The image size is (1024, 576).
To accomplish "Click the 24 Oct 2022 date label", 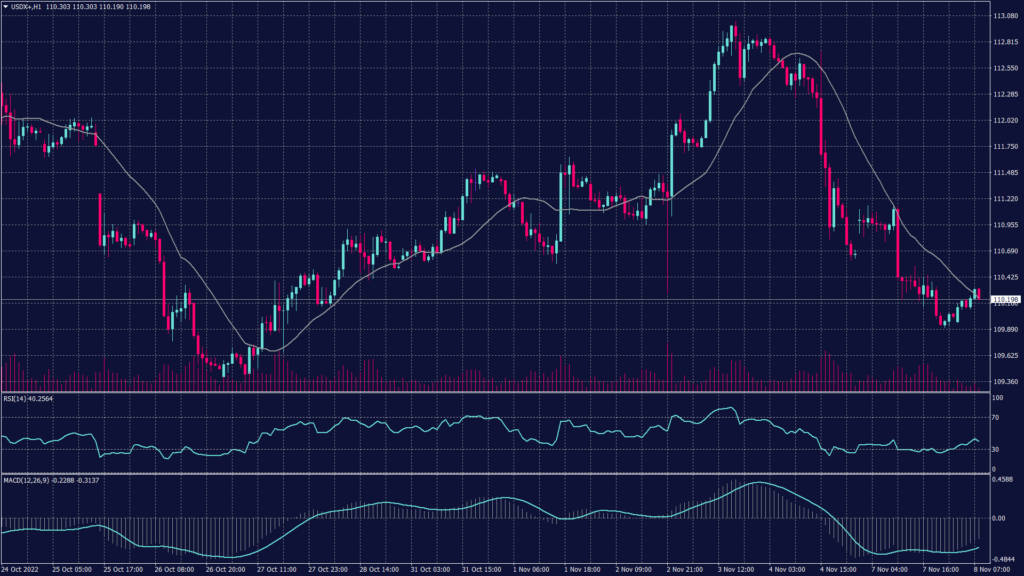I will click(x=22, y=569).
